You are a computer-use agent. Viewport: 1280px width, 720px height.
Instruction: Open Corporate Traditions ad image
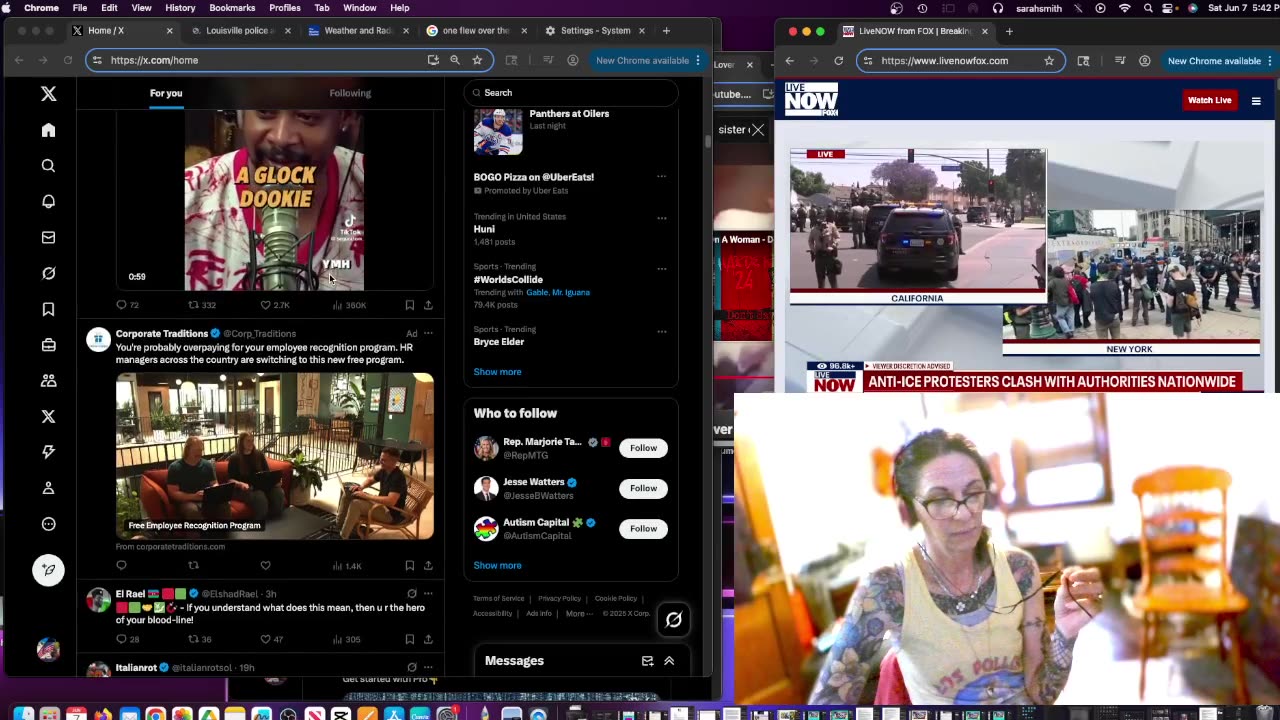point(275,457)
